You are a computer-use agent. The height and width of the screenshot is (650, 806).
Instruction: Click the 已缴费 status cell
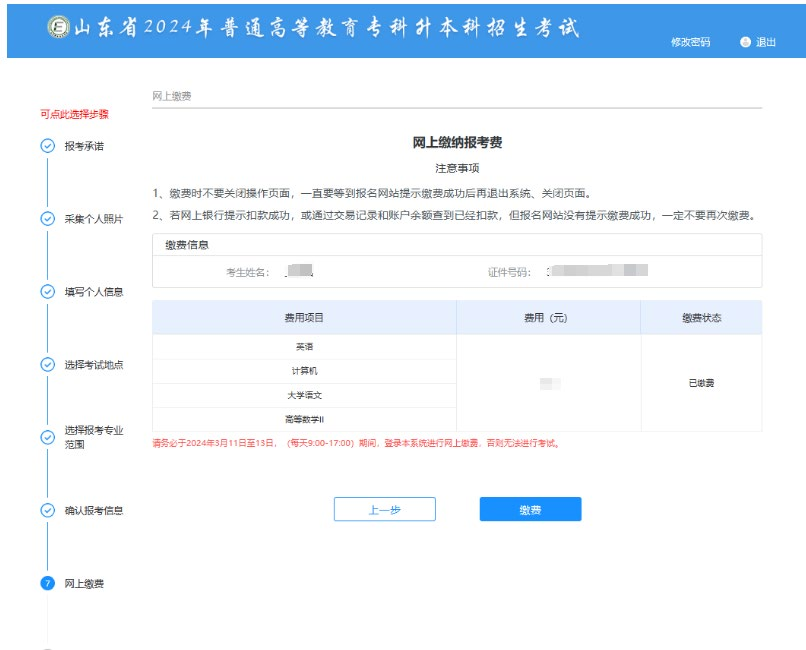click(x=701, y=383)
